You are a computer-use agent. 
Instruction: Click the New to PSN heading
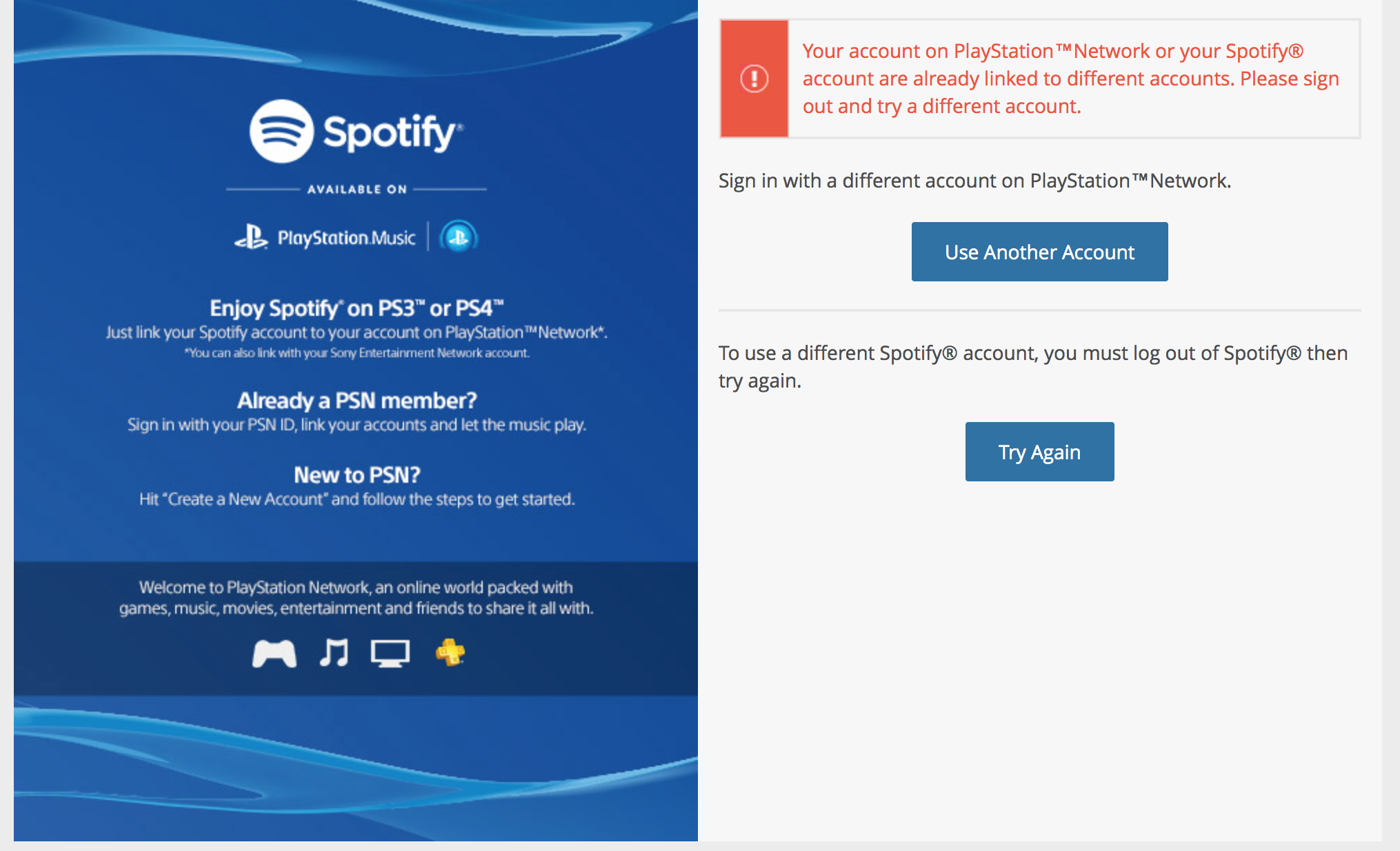pyautogui.click(x=357, y=474)
